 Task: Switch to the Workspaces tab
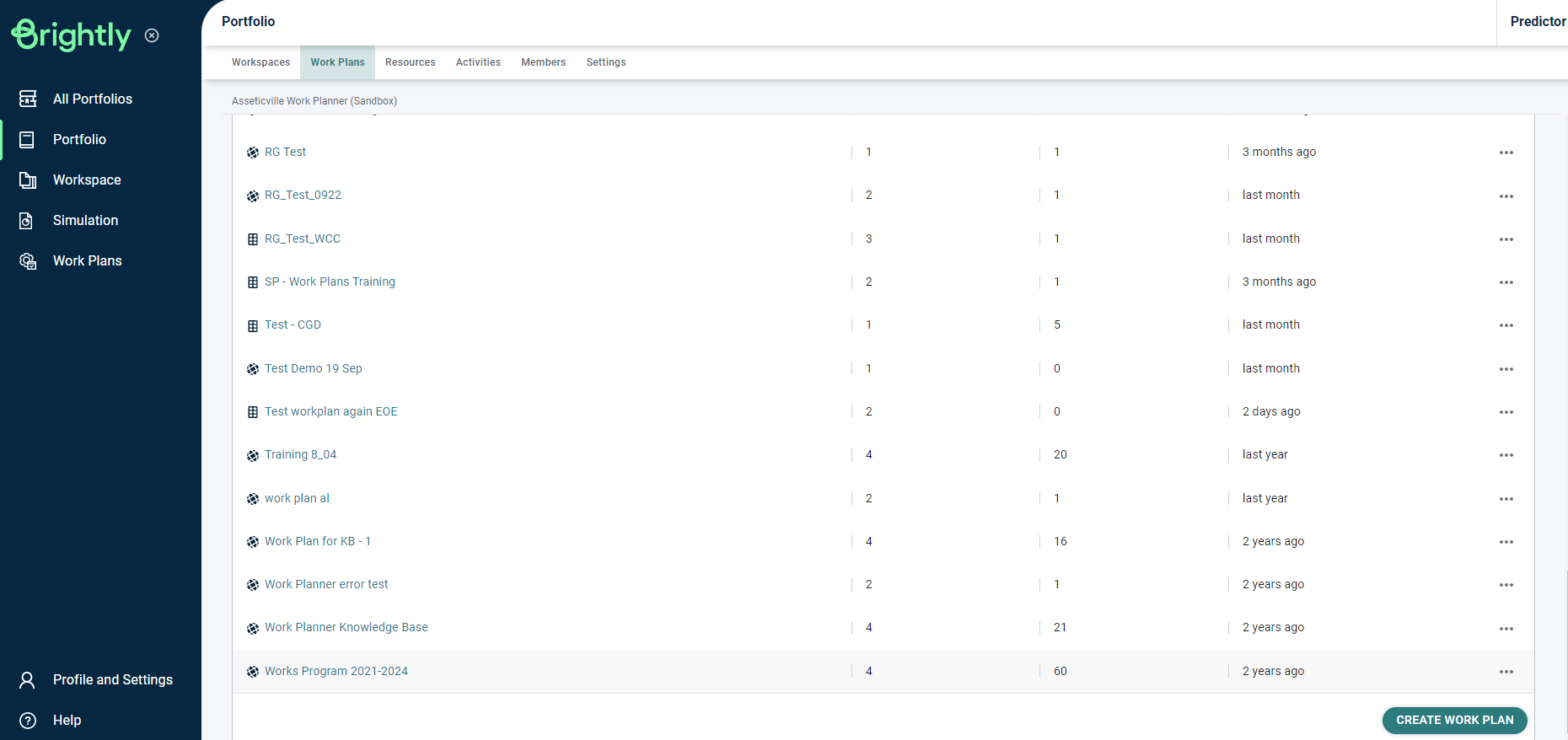click(x=260, y=62)
